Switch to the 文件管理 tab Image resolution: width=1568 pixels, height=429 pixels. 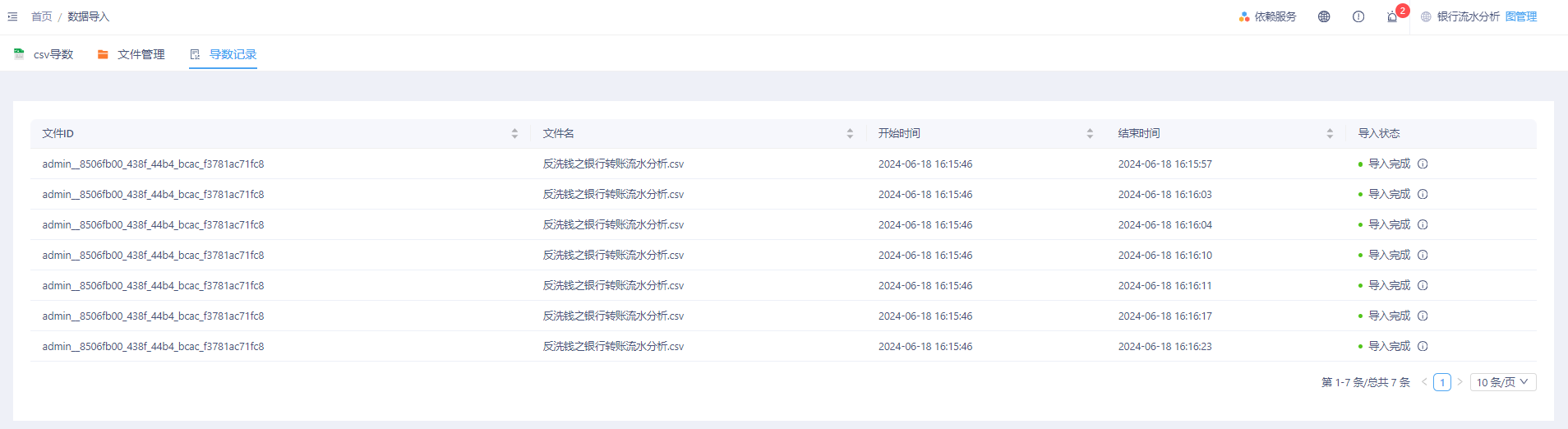coord(131,54)
